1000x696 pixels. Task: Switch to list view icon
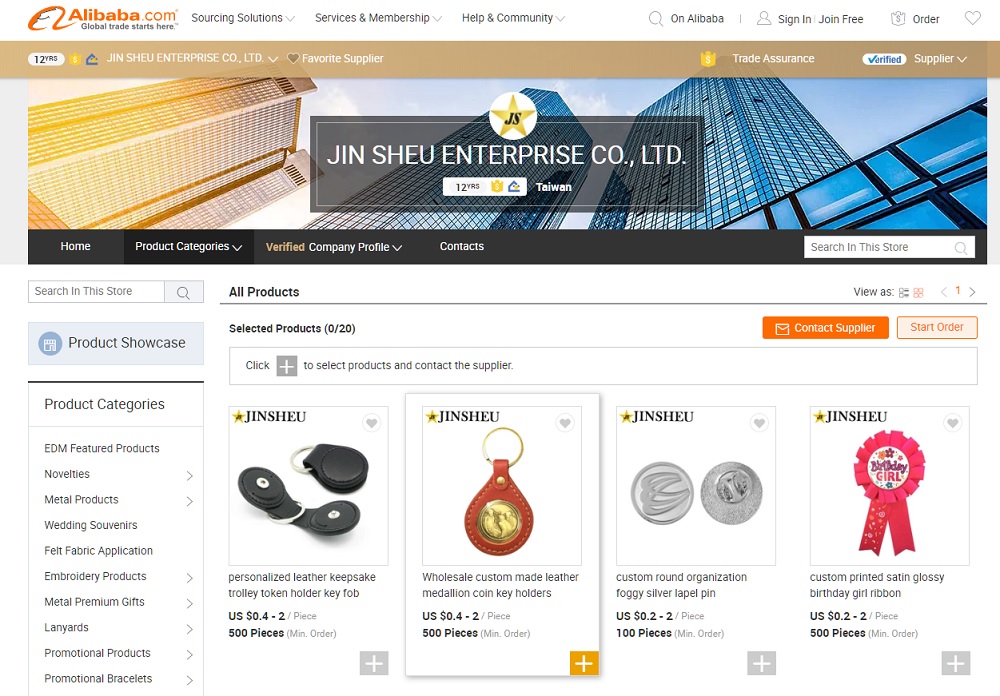[x=904, y=292]
